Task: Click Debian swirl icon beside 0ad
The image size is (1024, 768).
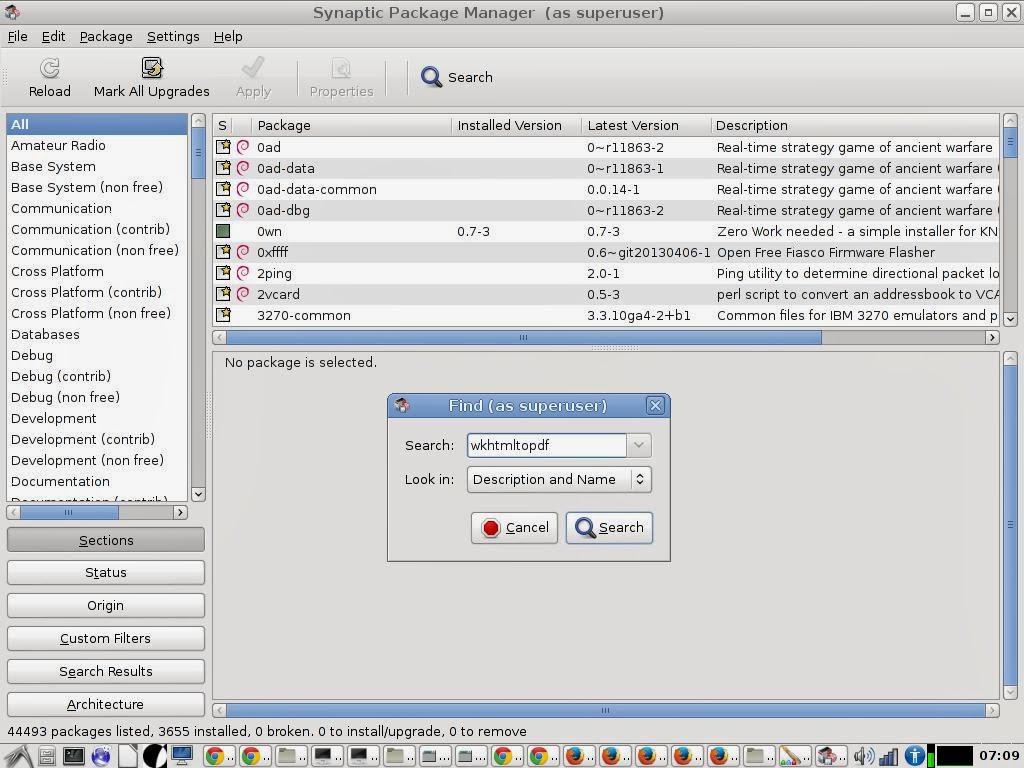Action: pyautogui.click(x=243, y=147)
